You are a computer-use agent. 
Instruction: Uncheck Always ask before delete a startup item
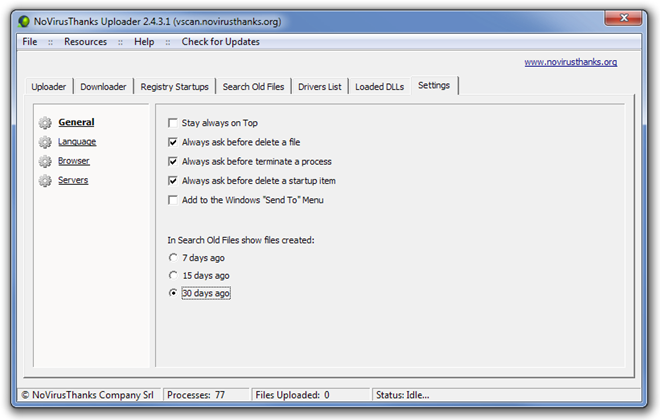(x=173, y=181)
